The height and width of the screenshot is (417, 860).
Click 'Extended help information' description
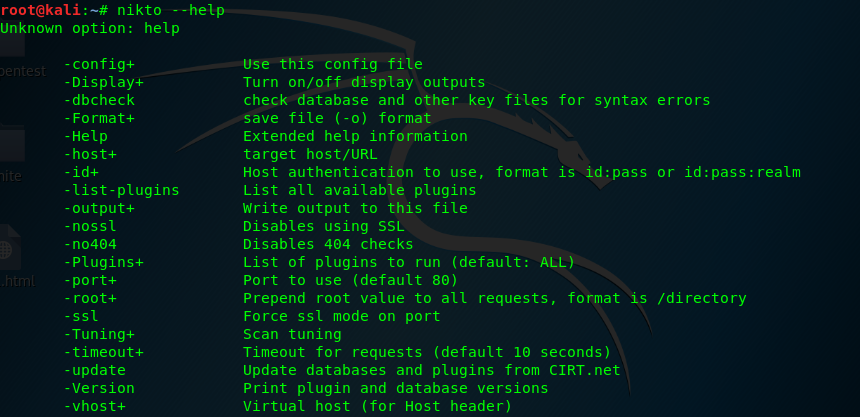[x=355, y=136]
